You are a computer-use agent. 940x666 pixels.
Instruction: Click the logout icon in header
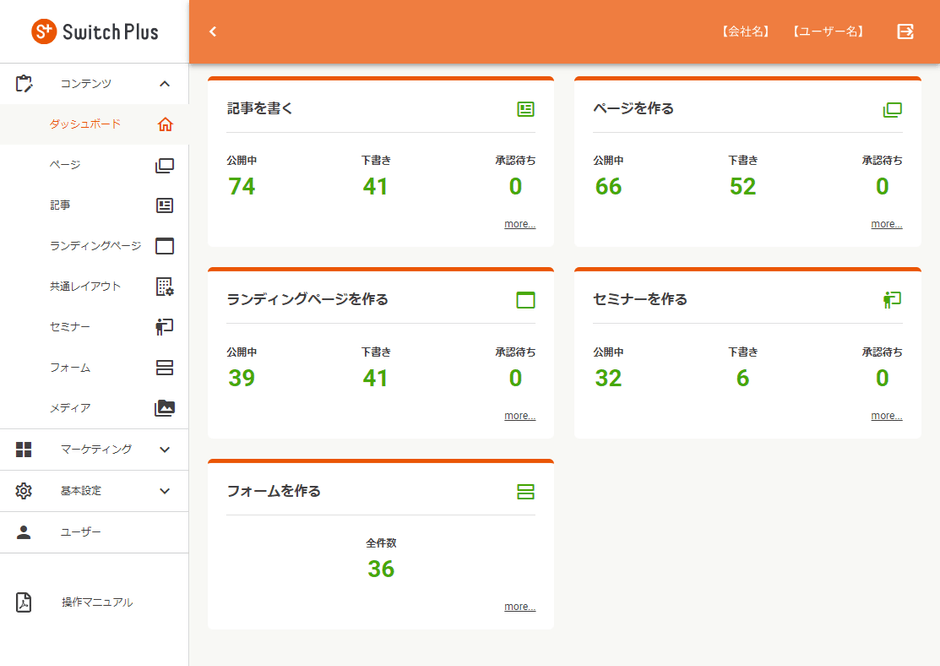tap(905, 32)
